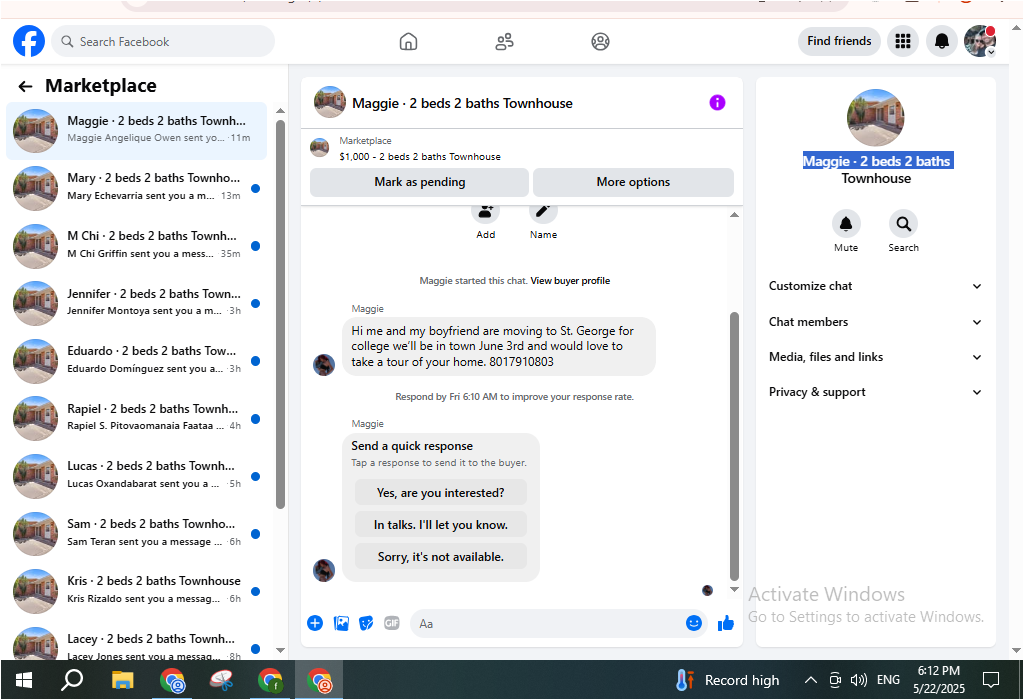Viewport: 1024px width, 700px height.
Task: Open the Record high weather widget
Action: point(728,680)
